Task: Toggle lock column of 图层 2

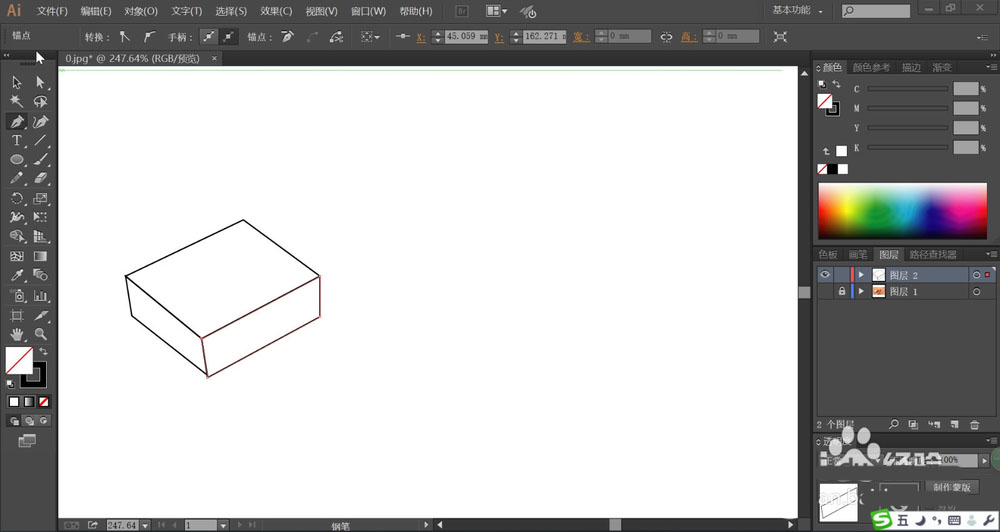Action: coord(842,275)
